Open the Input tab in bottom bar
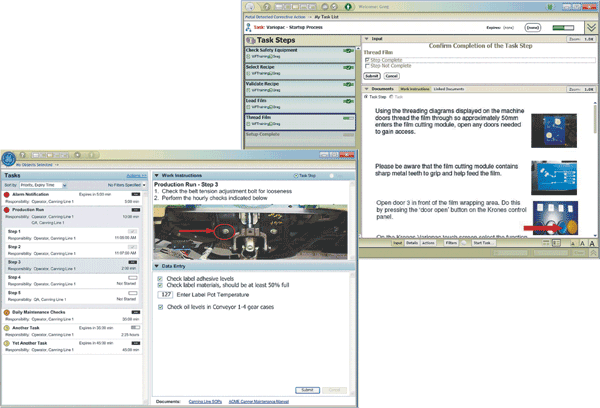The image size is (600, 408). (398, 243)
